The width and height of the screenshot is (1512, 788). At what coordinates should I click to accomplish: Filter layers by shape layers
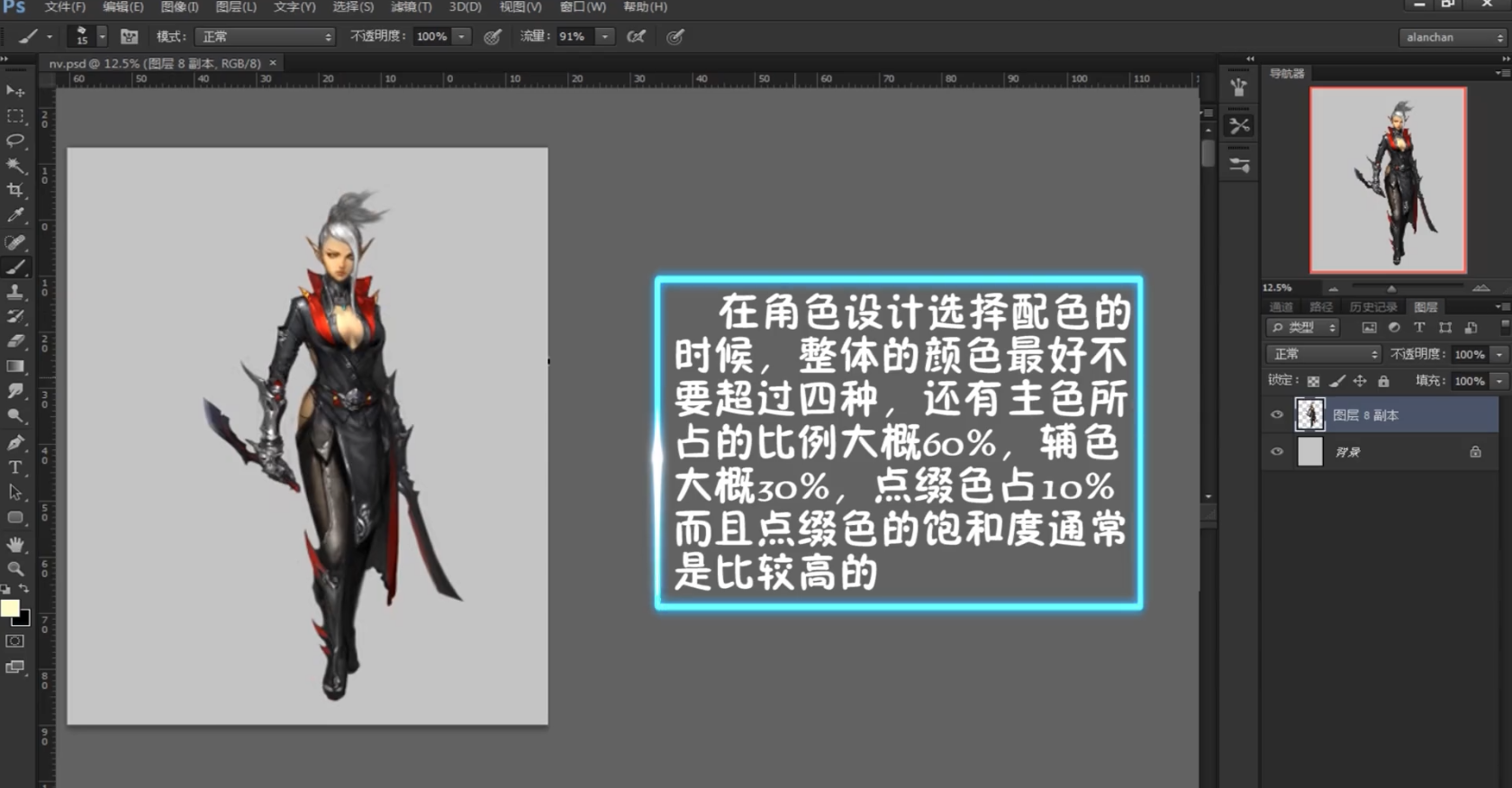point(1445,328)
